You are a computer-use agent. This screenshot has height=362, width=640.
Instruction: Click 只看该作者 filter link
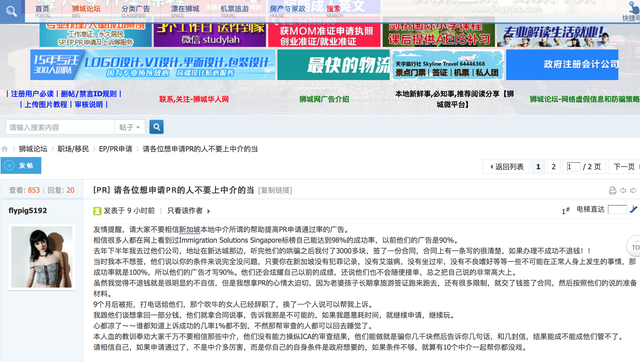click(185, 211)
